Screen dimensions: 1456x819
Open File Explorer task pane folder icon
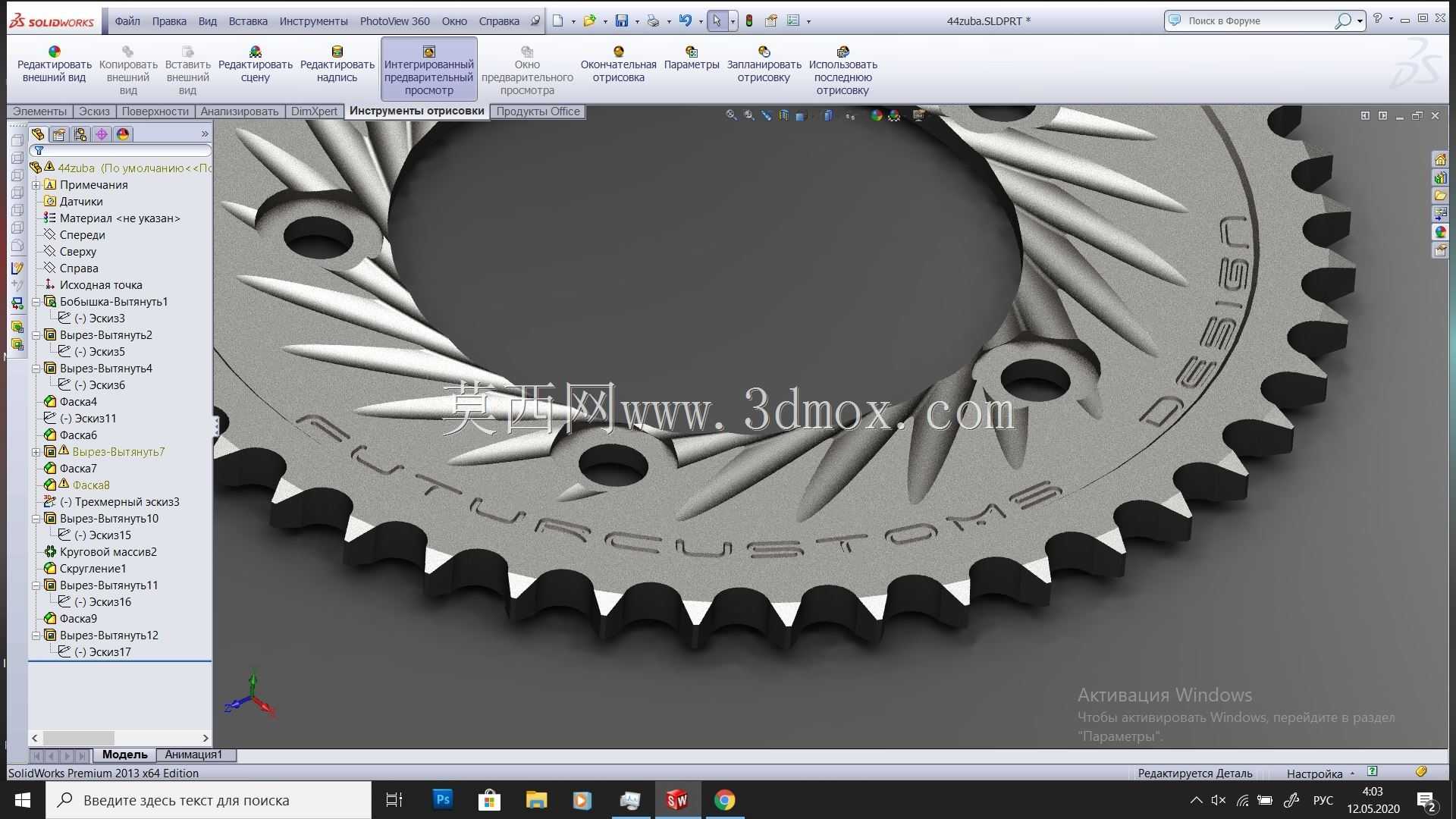[x=1440, y=196]
